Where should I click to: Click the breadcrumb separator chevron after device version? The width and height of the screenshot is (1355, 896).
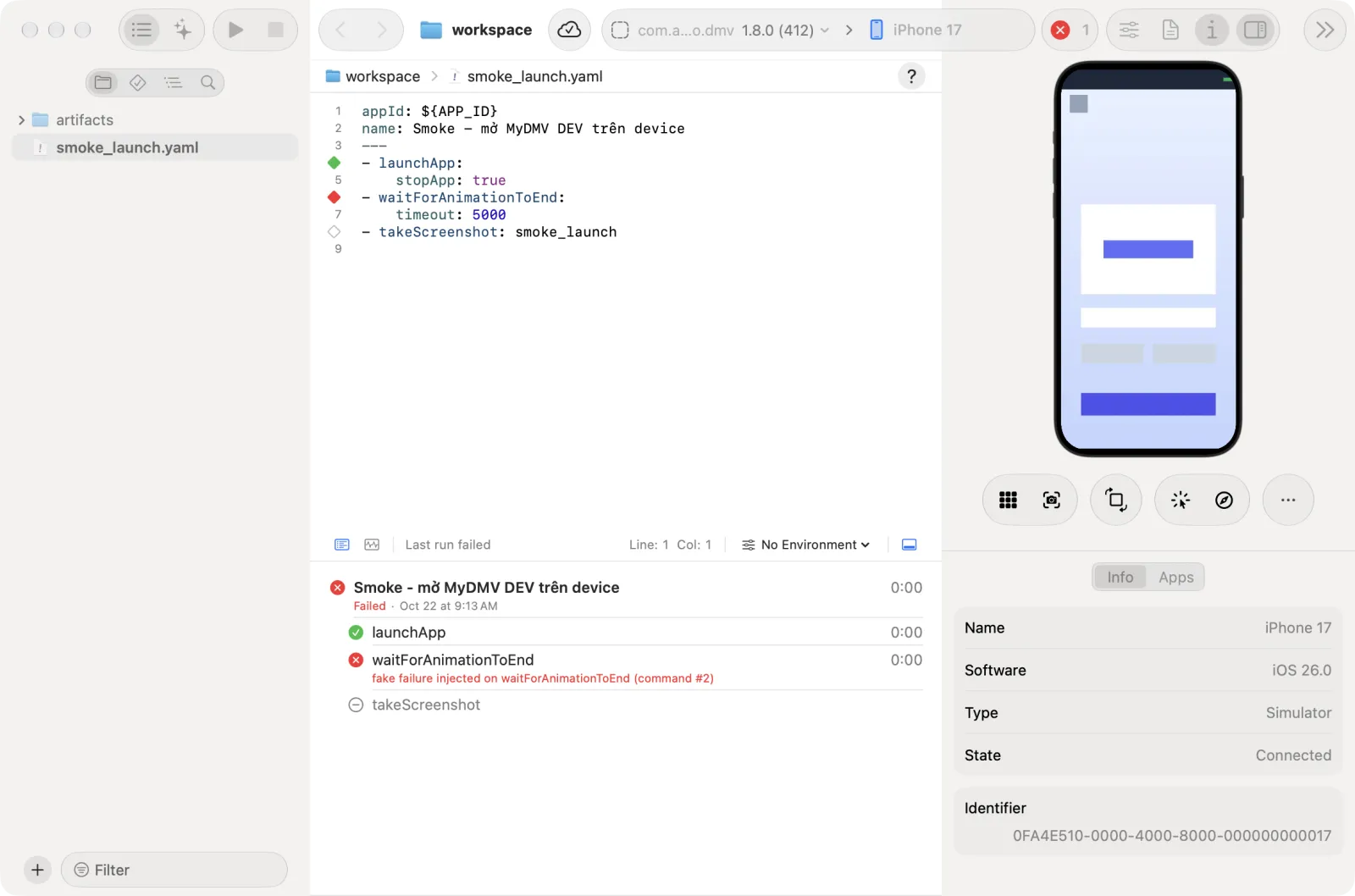(x=849, y=30)
